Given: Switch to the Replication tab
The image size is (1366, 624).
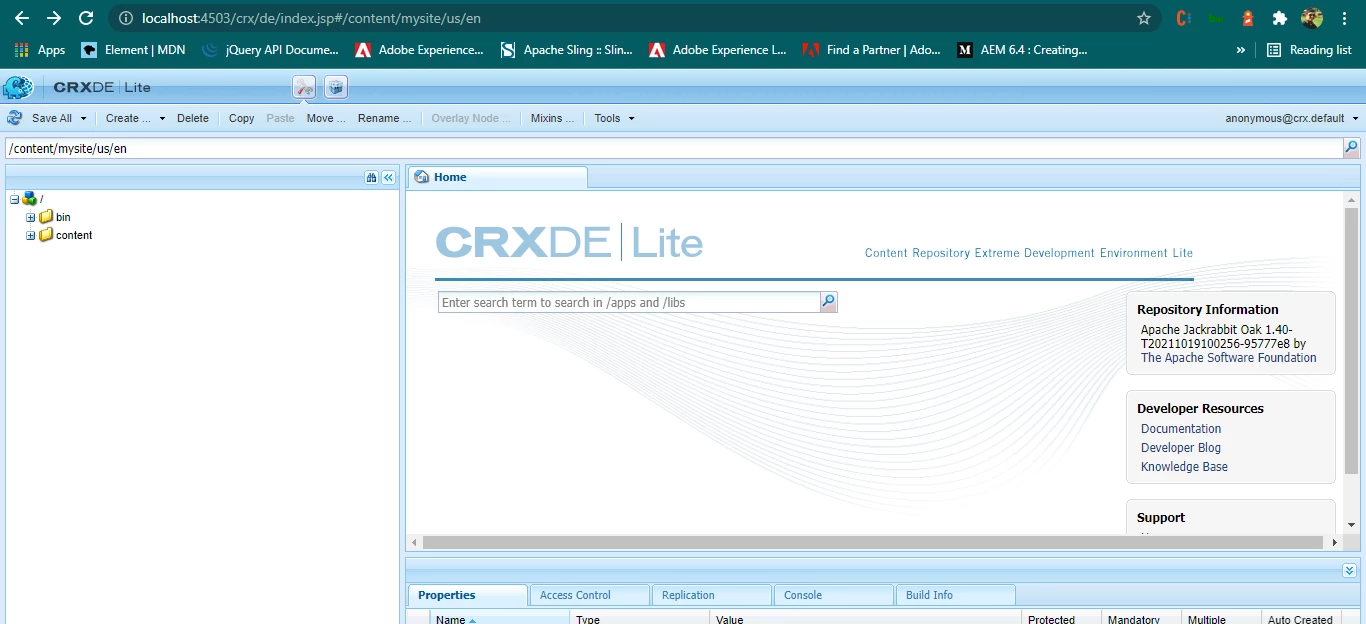Looking at the screenshot, I should [x=711, y=595].
